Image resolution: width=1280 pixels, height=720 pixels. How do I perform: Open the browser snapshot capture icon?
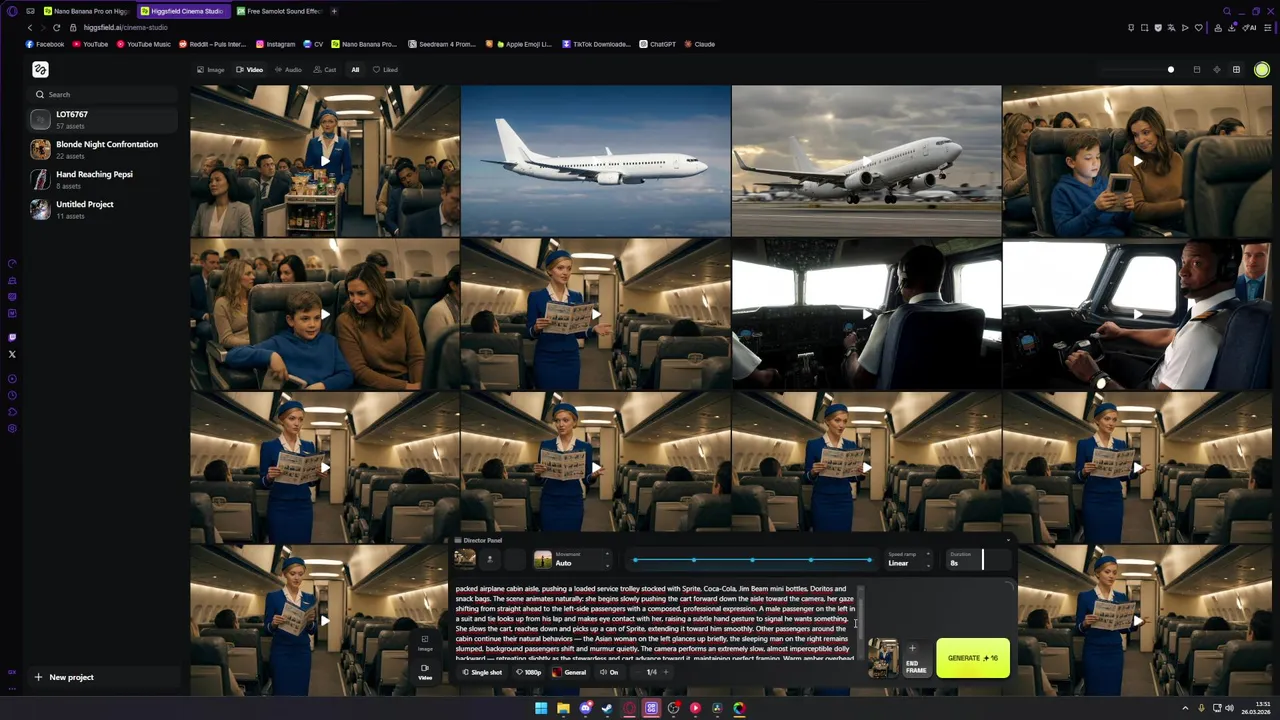pos(1145,27)
